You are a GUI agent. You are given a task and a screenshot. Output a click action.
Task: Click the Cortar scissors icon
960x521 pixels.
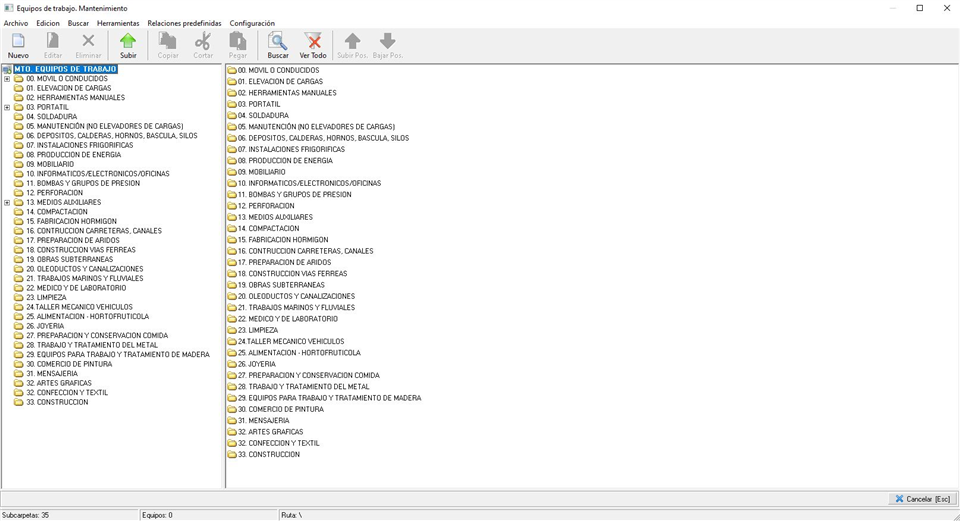click(203, 42)
